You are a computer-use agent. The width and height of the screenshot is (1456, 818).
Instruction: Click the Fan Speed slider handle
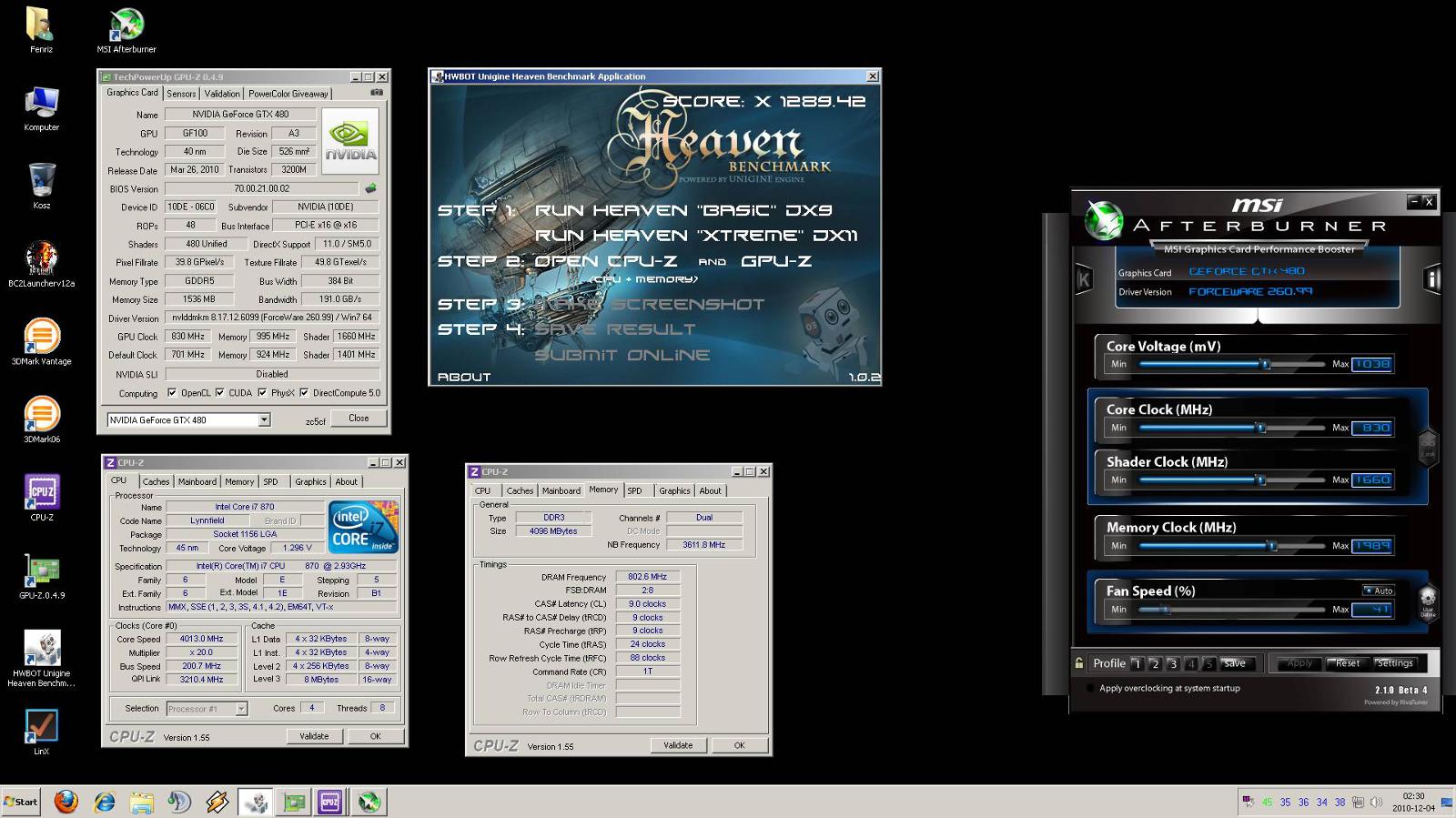coord(1166,610)
